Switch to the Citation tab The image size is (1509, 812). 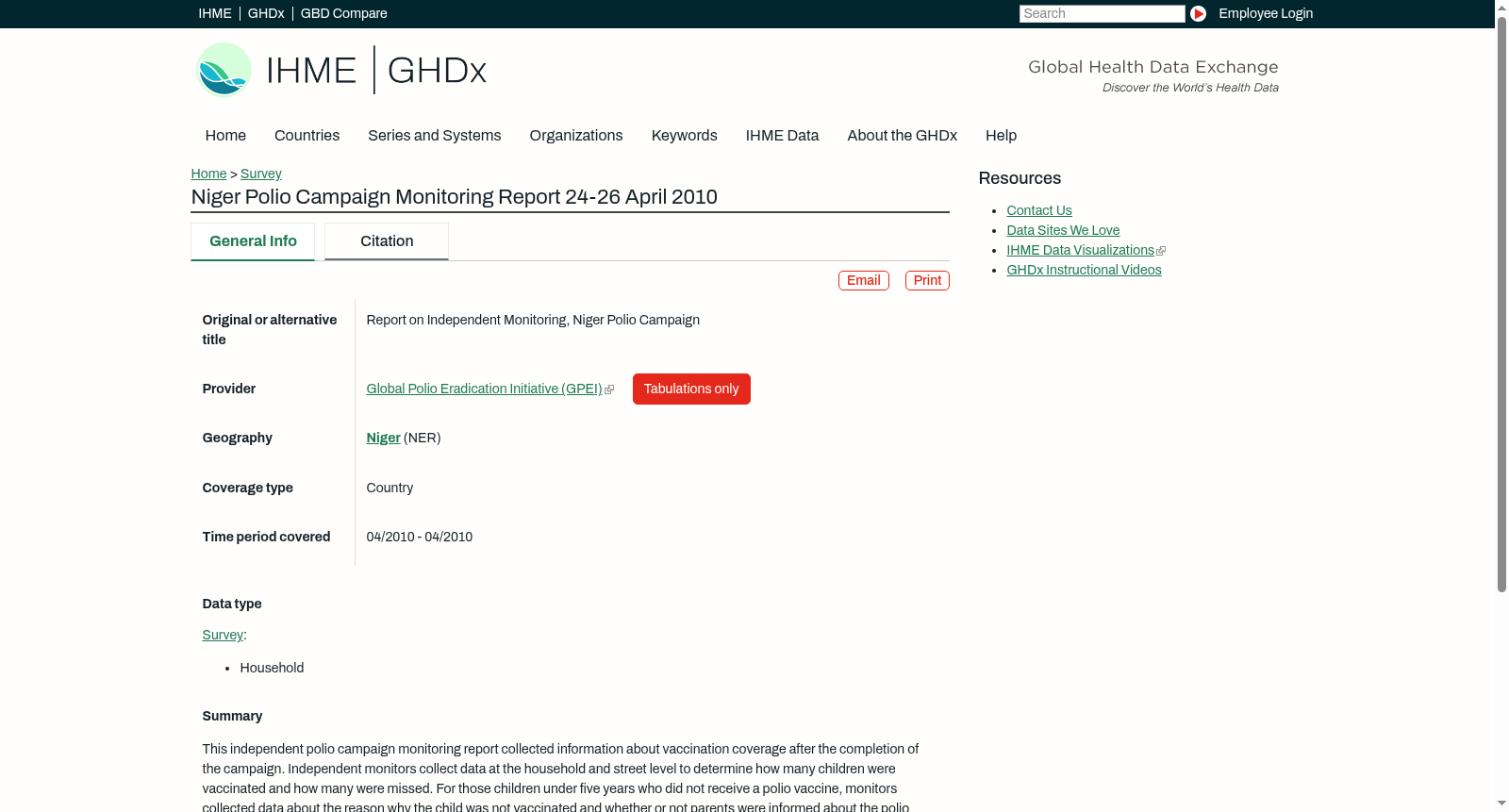[387, 241]
